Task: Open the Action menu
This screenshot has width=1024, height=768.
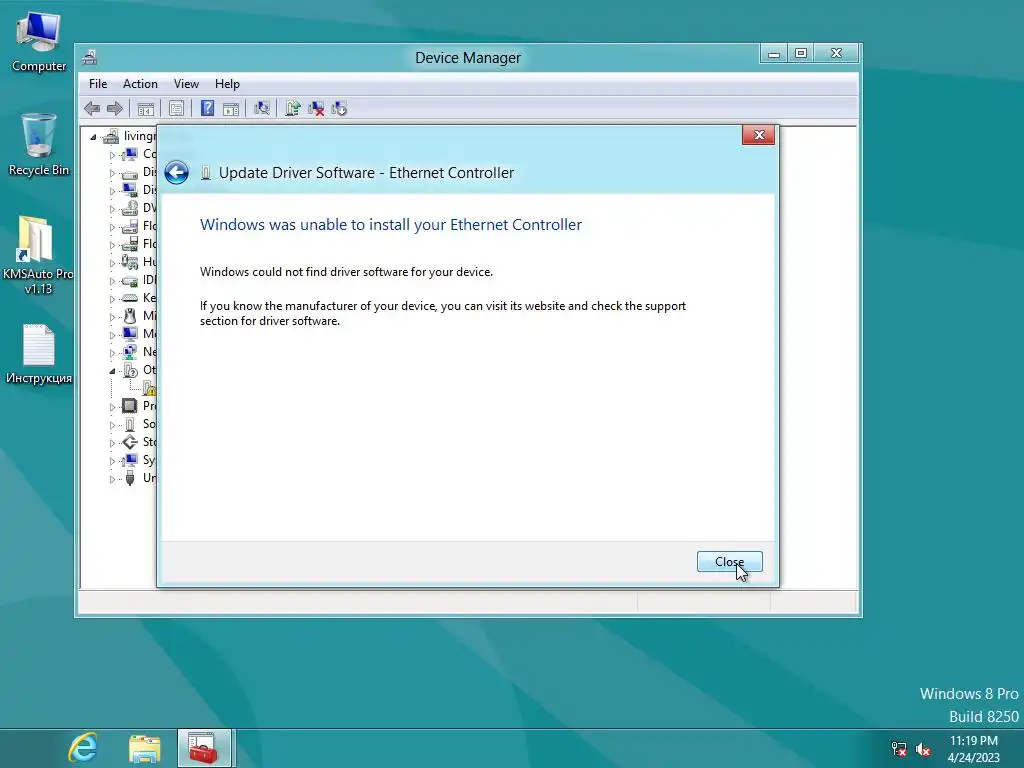Action: coord(140,84)
